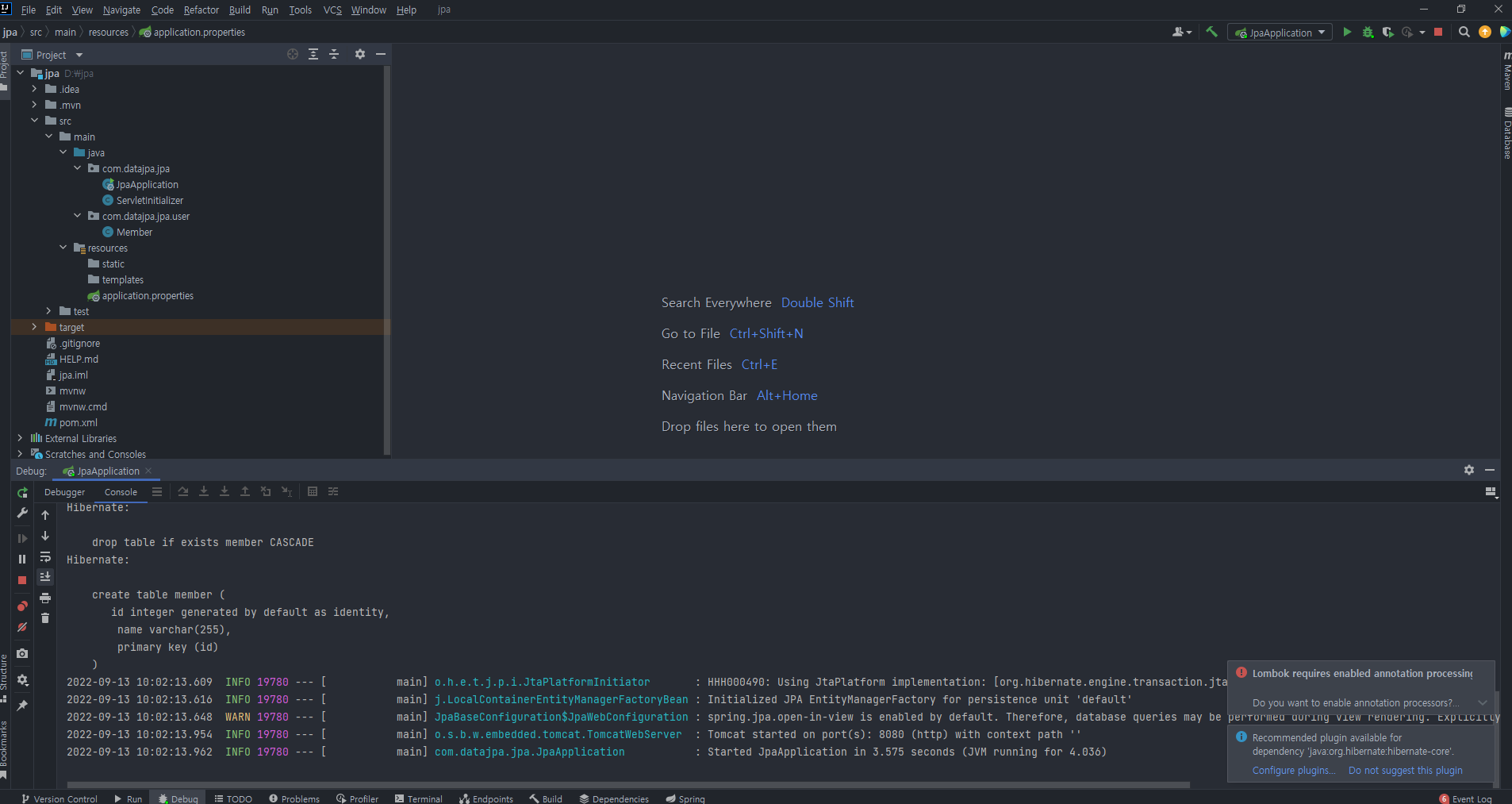Viewport: 1512px width, 804px height.
Task: Select pom.xml in project tree
Action: 78,422
